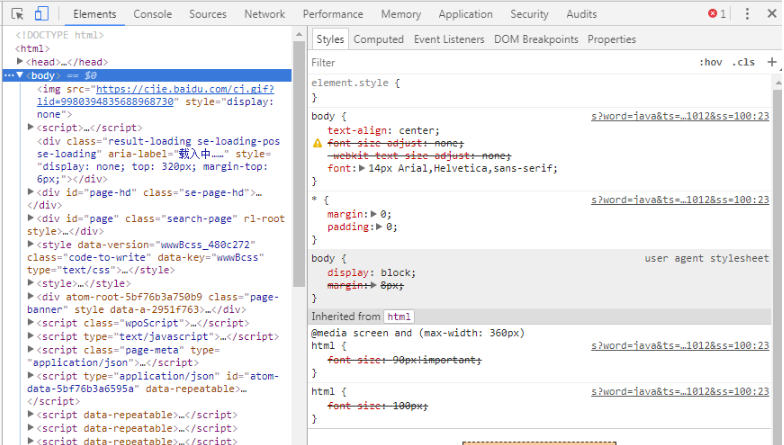This screenshot has height=445, width=784.
Task: Expand the script class="page-meta" node
Action: click(x=30, y=350)
